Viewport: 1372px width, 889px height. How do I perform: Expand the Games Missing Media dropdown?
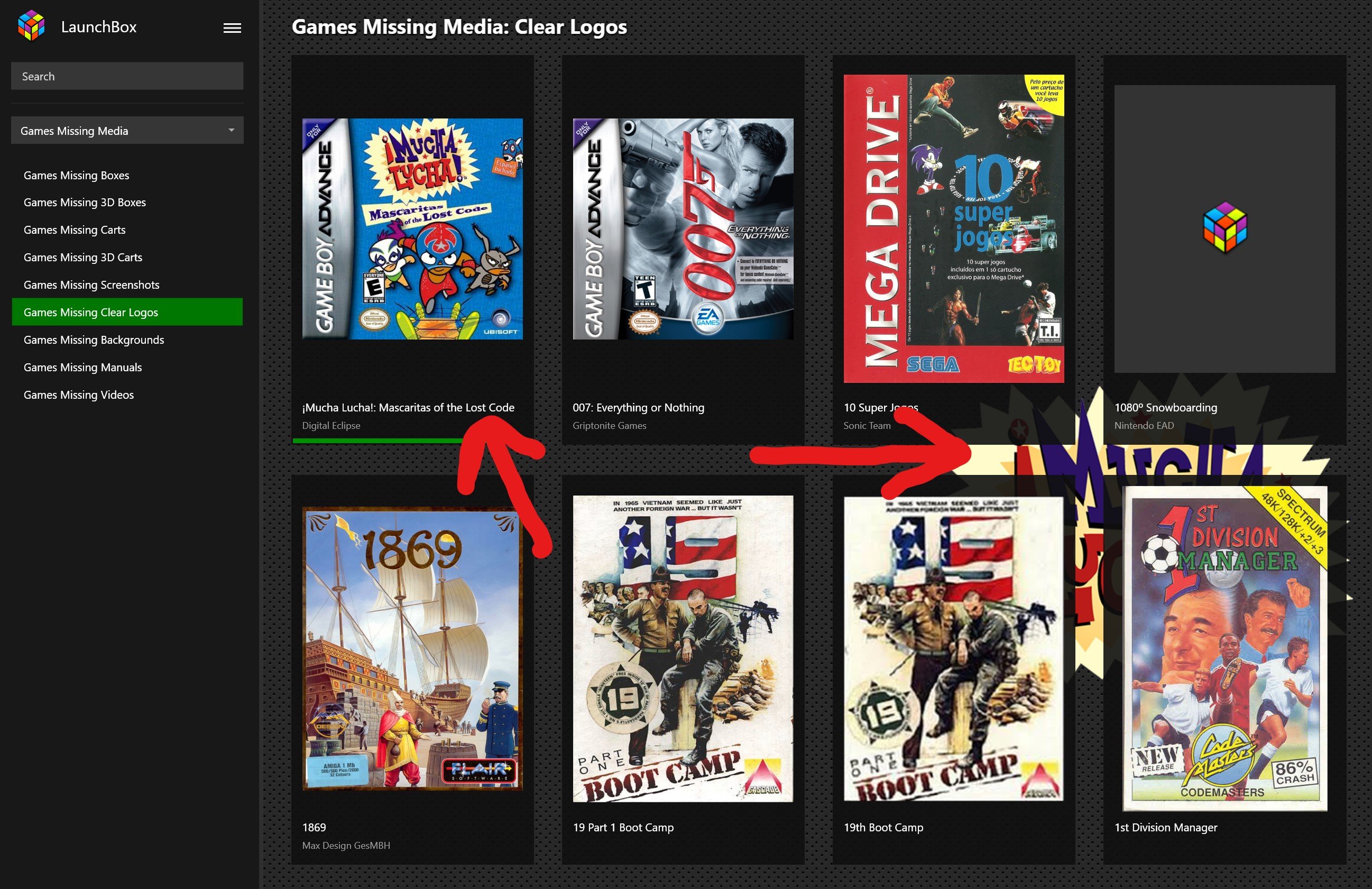pyautogui.click(x=127, y=130)
